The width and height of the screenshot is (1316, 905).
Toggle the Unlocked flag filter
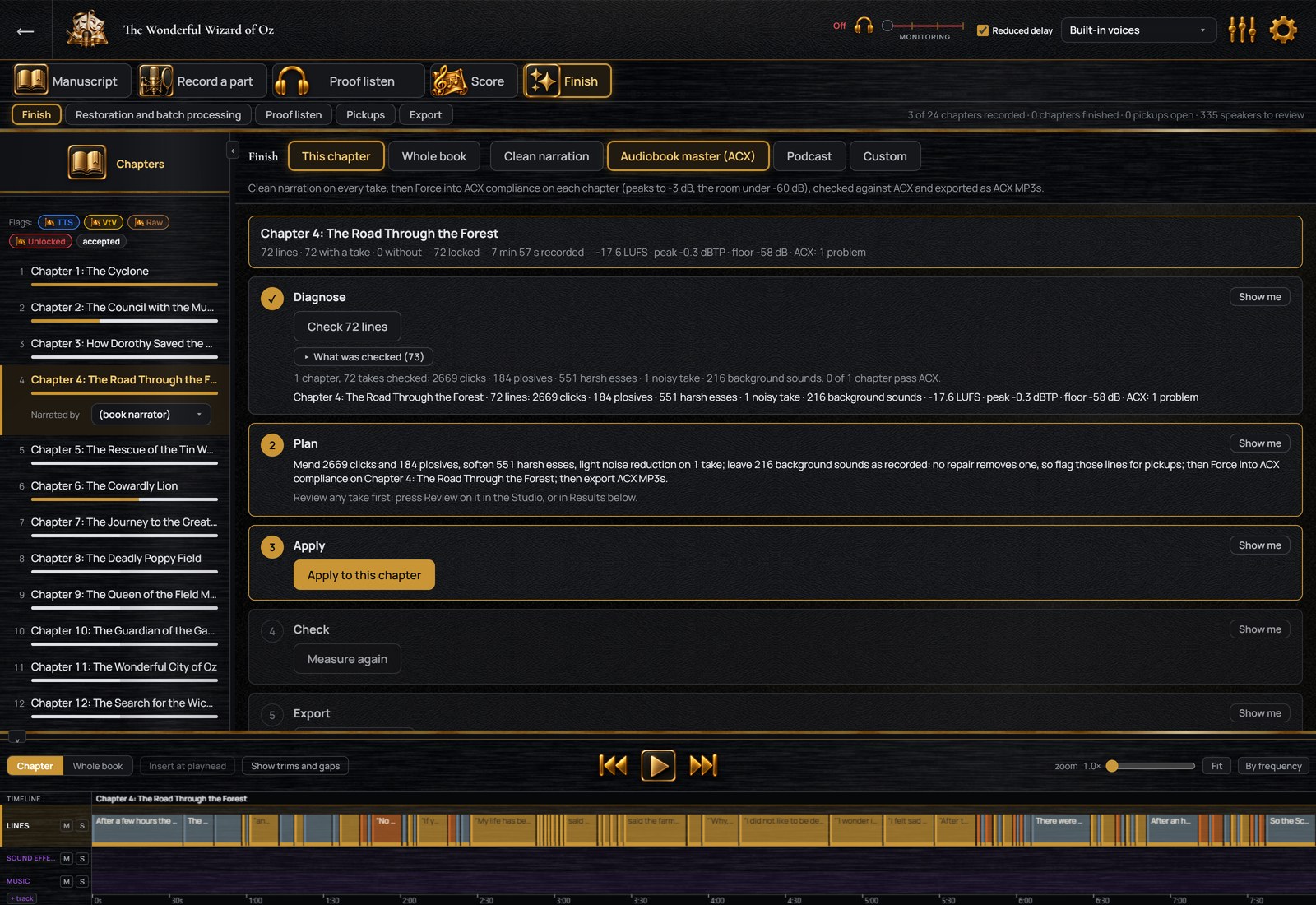click(40, 241)
